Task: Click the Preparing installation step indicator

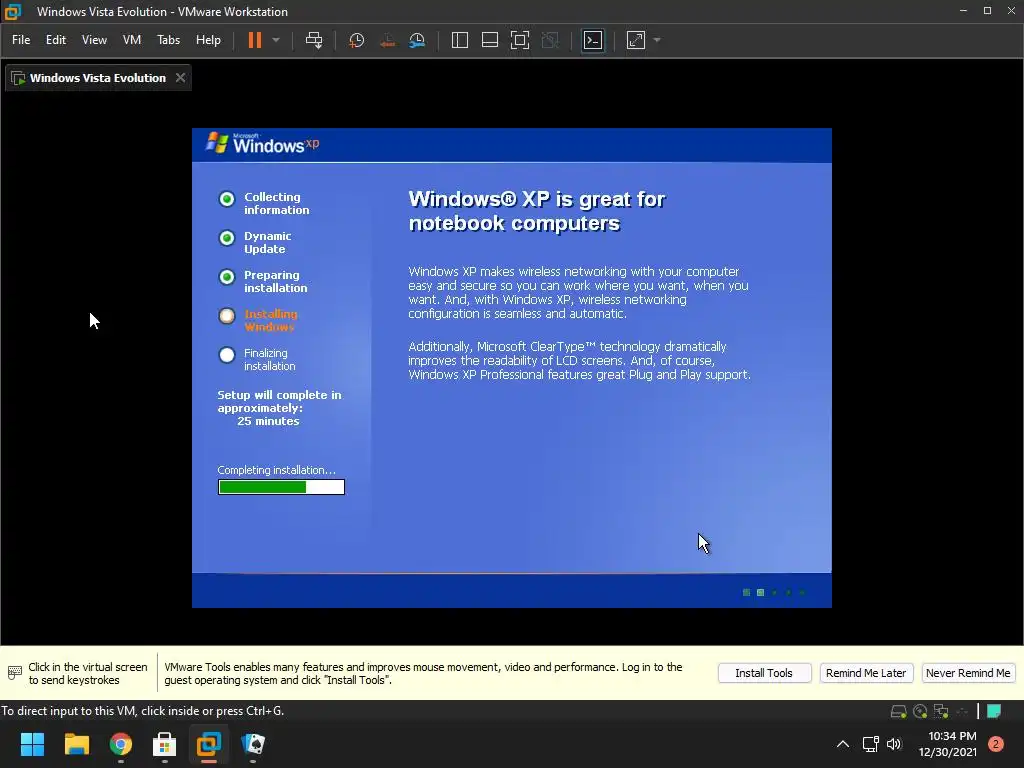Action: 227,277
